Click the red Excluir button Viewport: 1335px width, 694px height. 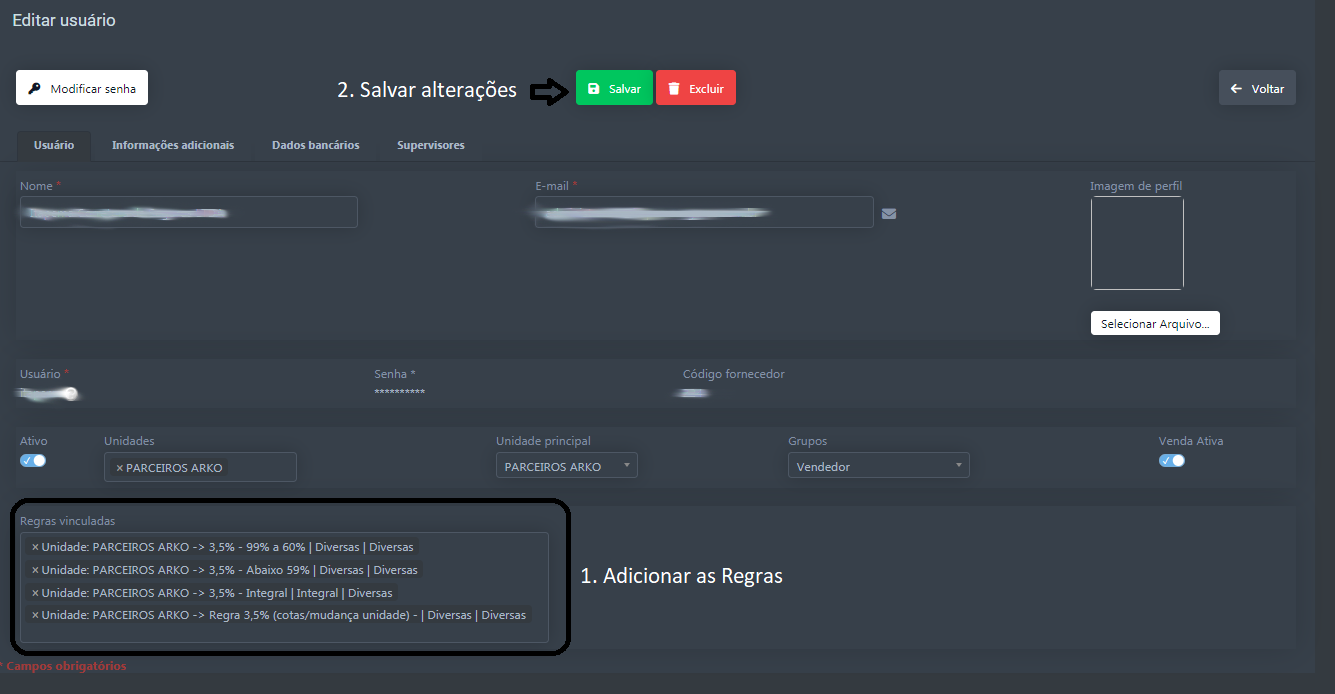(x=696, y=88)
